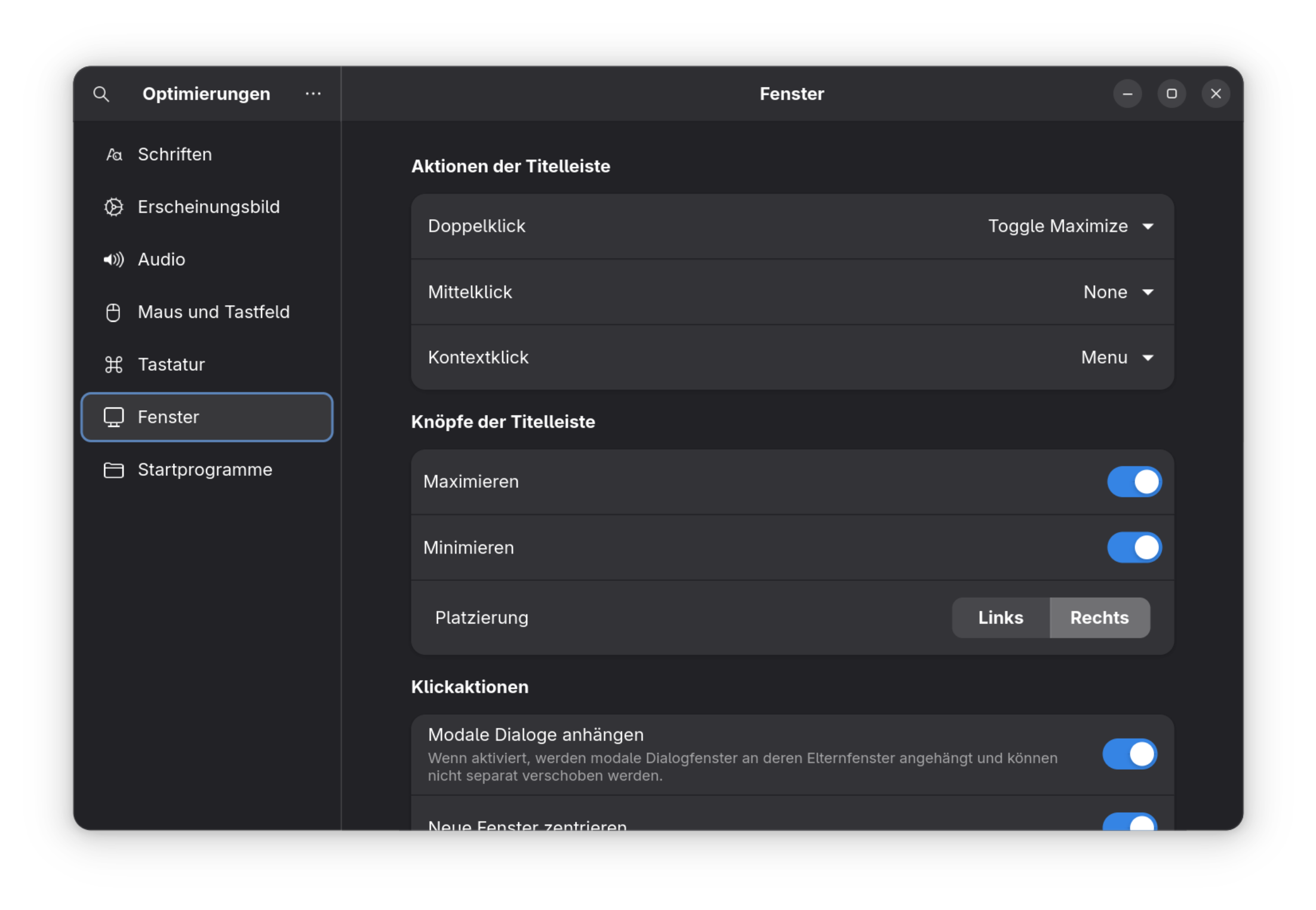Click the Audio speaker icon

pyautogui.click(x=113, y=260)
